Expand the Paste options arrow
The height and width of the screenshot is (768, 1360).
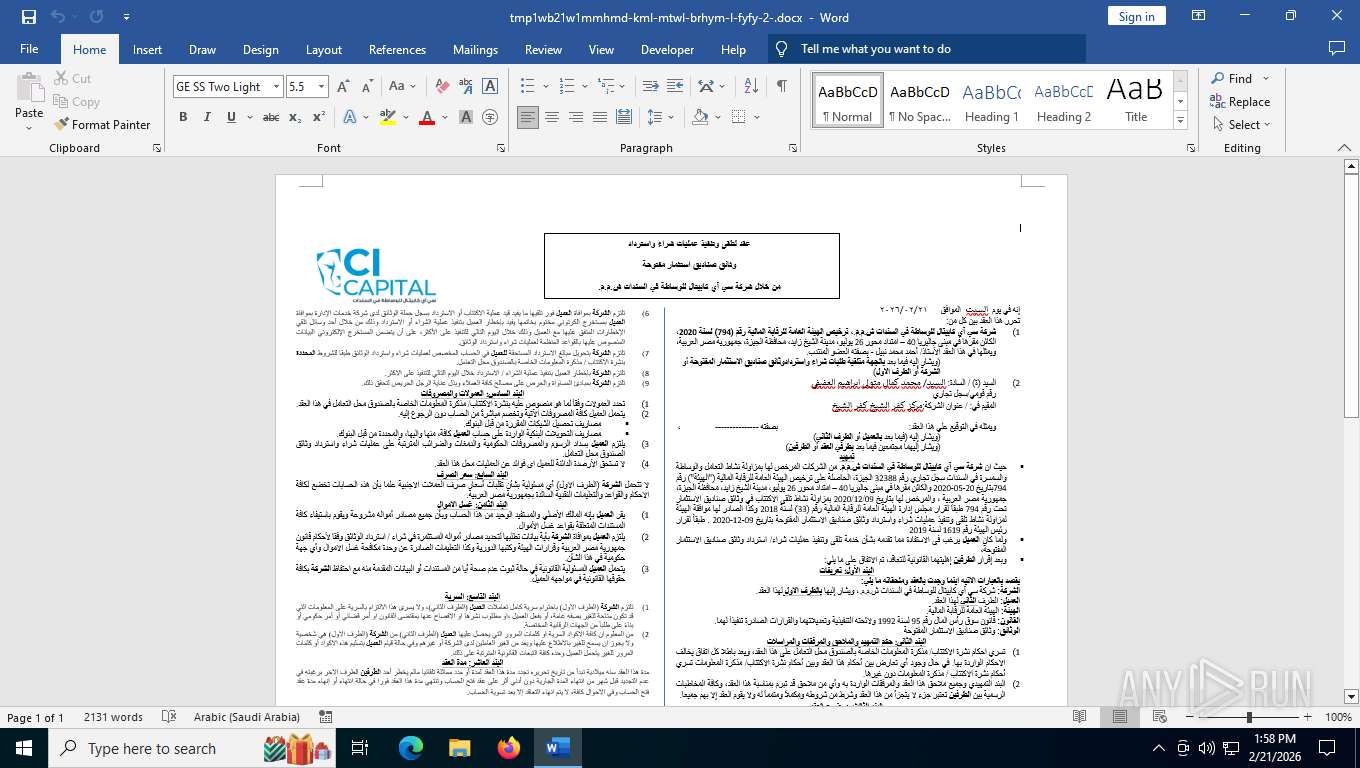point(29,128)
